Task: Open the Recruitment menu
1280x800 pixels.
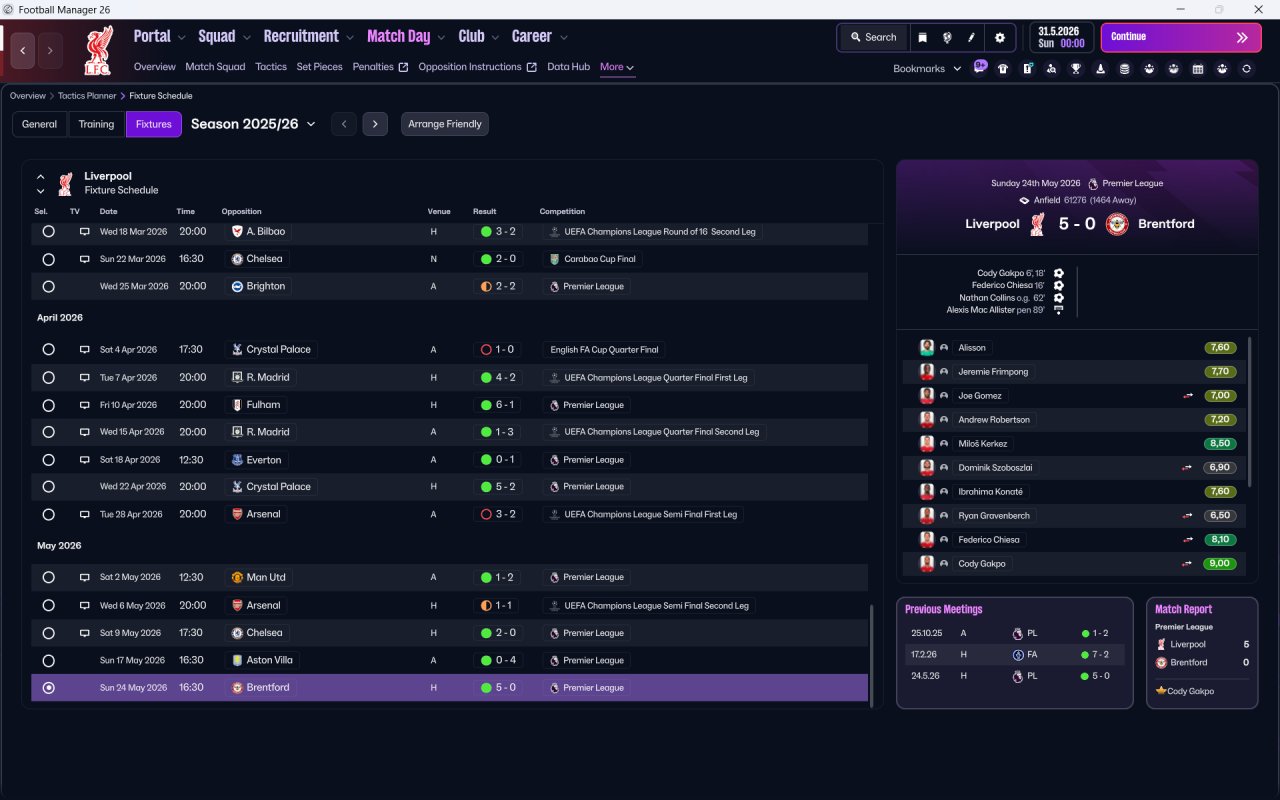Action: point(308,36)
